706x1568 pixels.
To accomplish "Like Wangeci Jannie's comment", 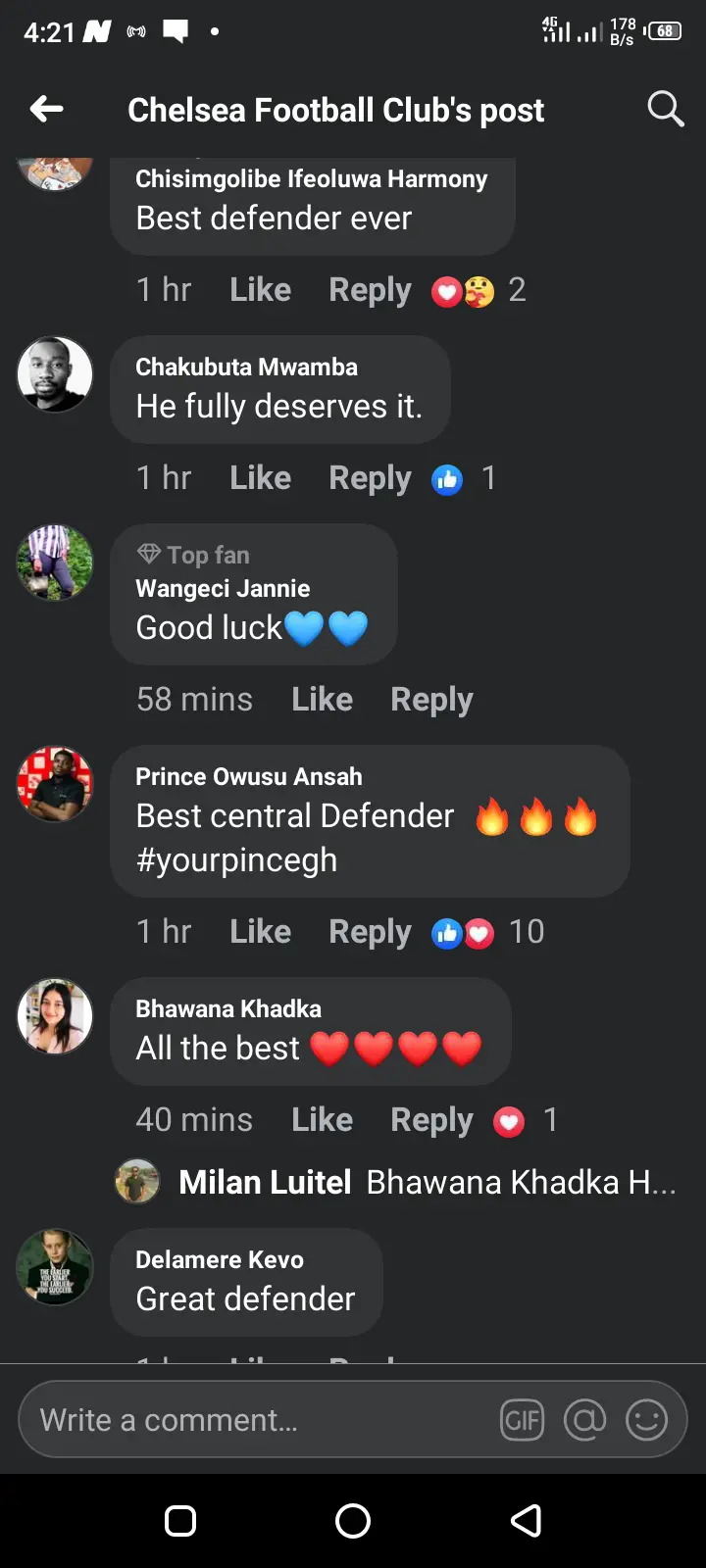I will 322,700.
